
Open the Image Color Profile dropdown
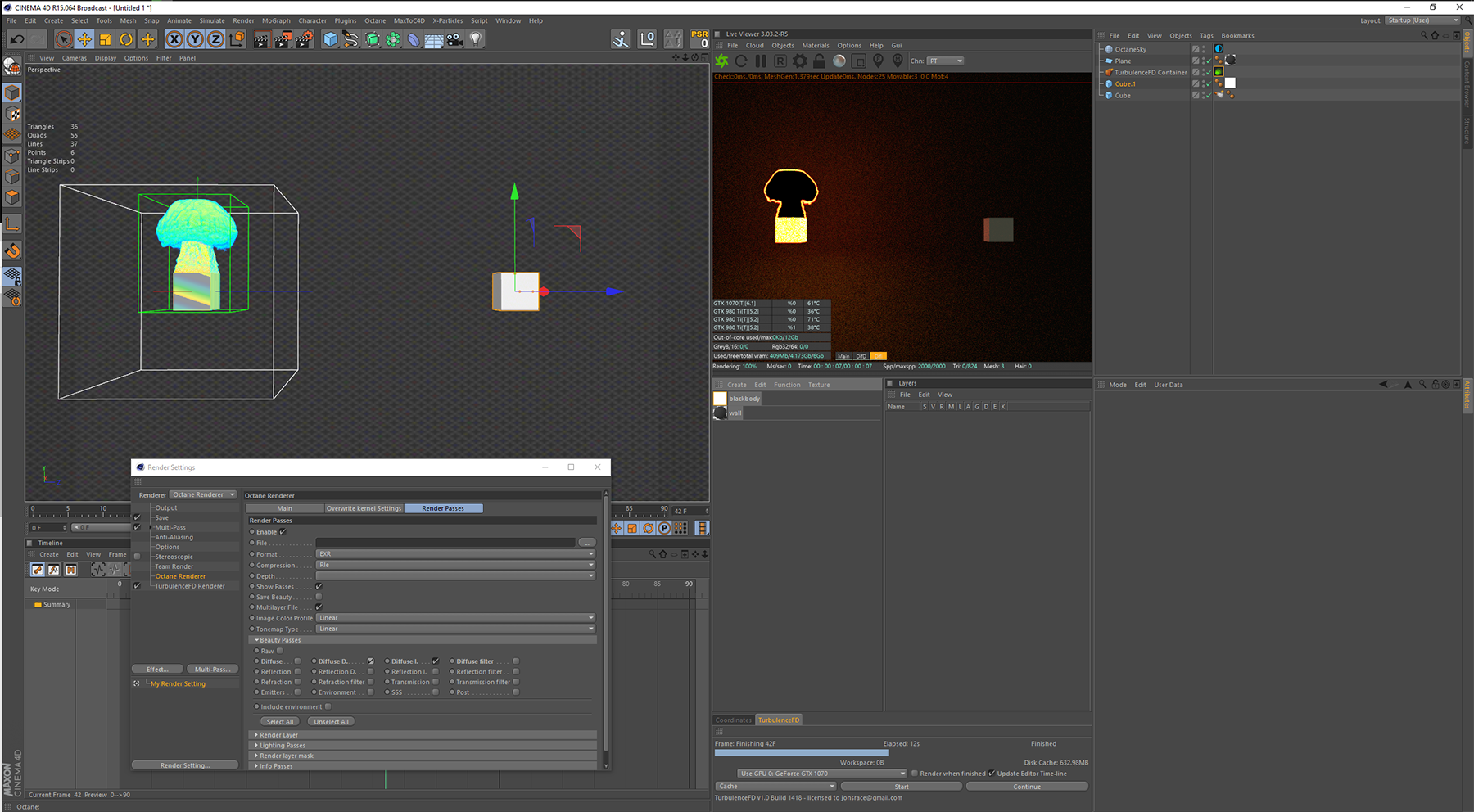click(455, 618)
